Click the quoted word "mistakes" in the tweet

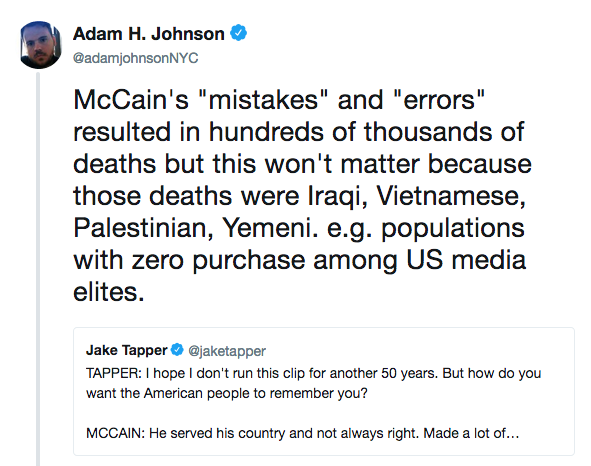coord(263,100)
